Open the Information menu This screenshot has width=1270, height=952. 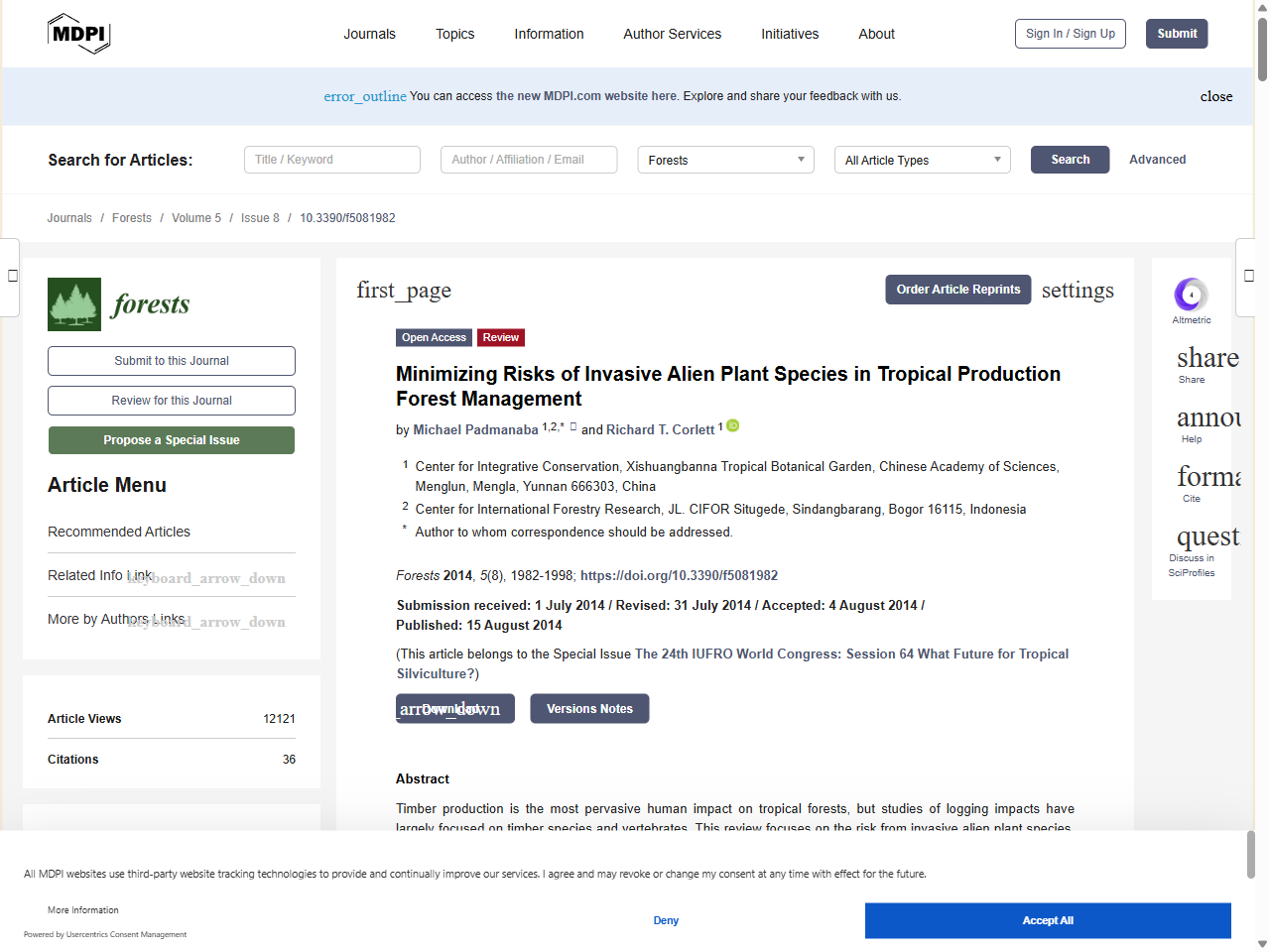(x=549, y=34)
